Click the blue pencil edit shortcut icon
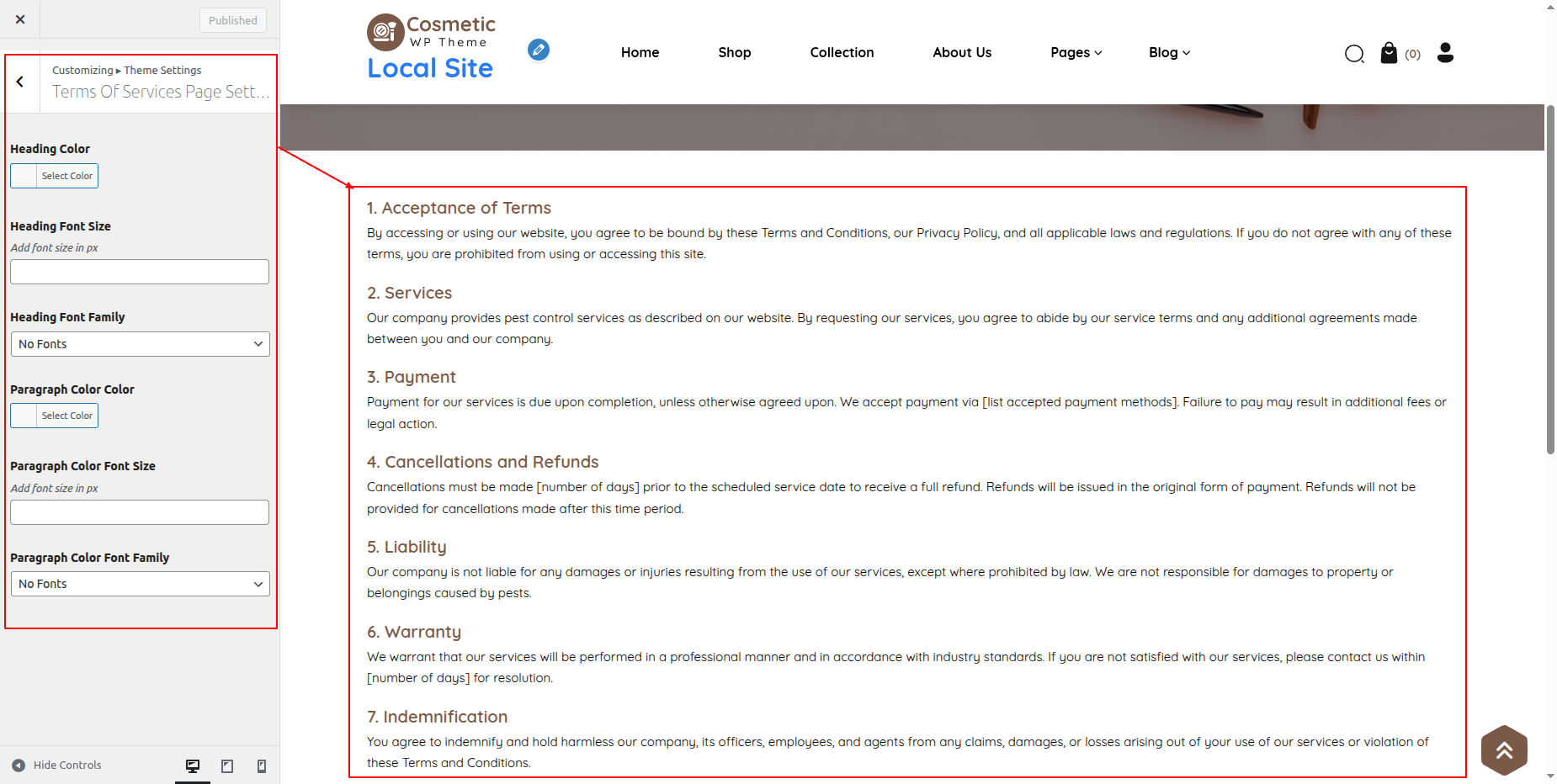Image resolution: width=1557 pixels, height=784 pixels. coord(539,50)
